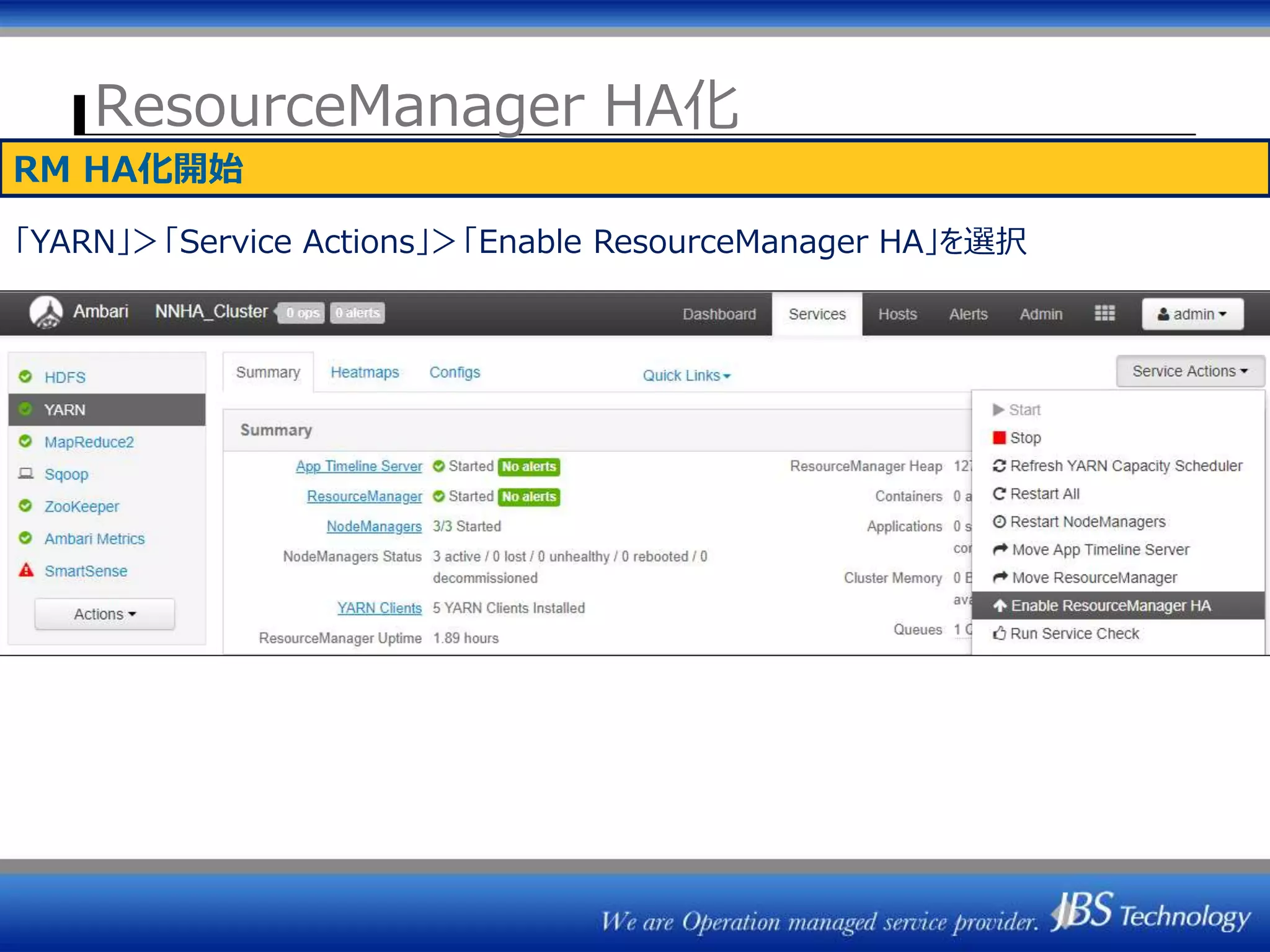1270x952 pixels.
Task: Expand the Service Actions dropdown
Action: point(1190,371)
